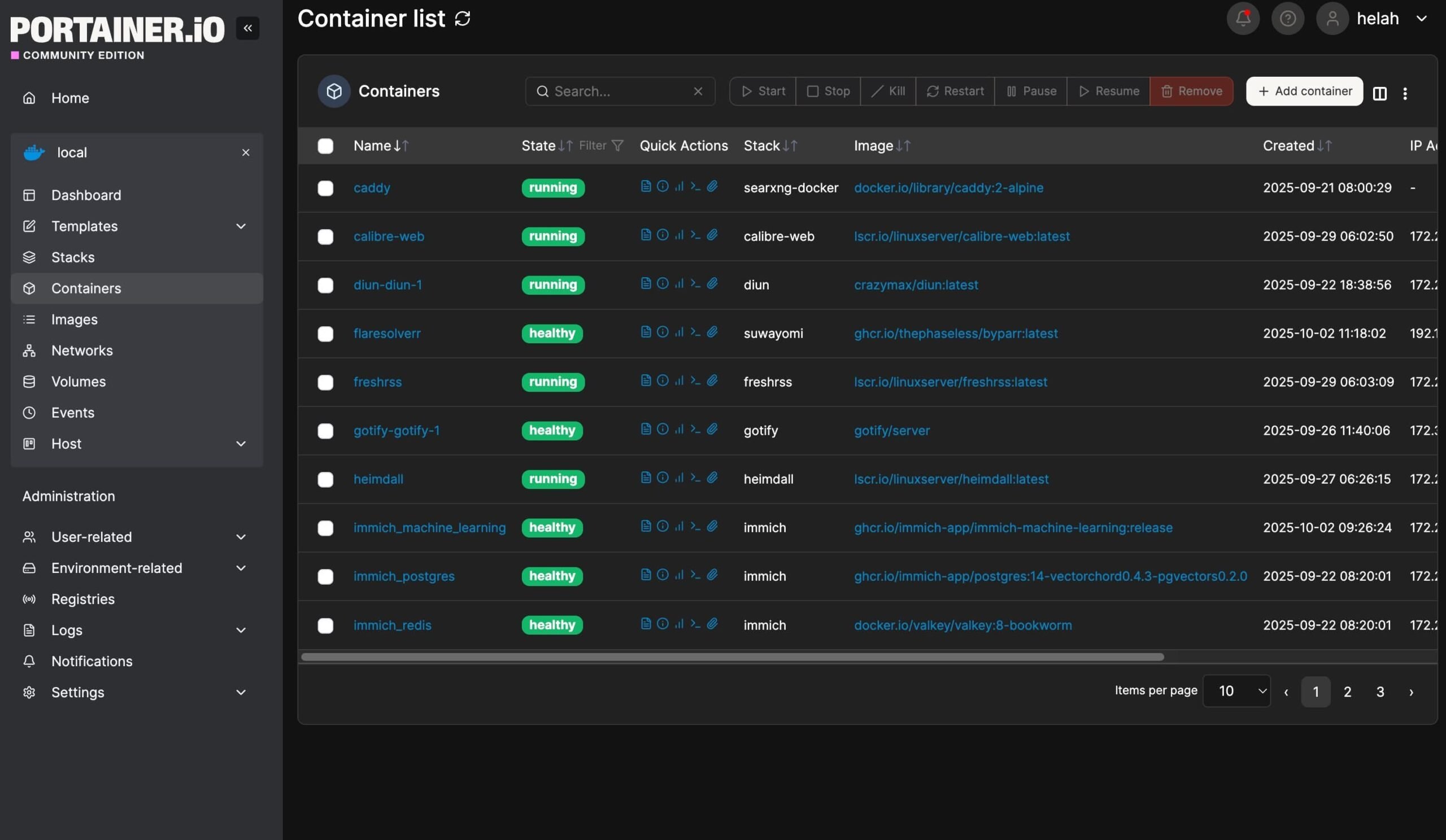Click the Add container button
1446x840 pixels.
click(1304, 92)
